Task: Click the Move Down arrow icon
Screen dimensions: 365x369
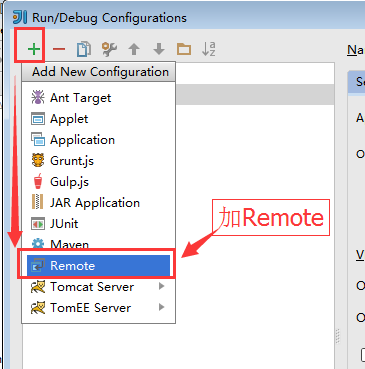Action: pos(159,49)
